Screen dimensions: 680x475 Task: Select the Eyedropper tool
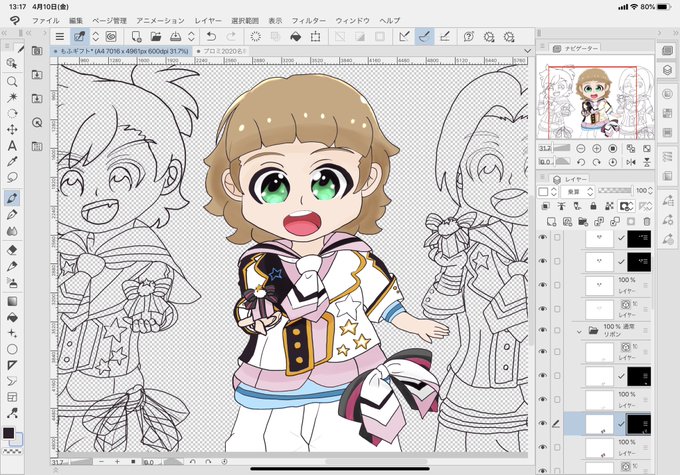(12, 161)
